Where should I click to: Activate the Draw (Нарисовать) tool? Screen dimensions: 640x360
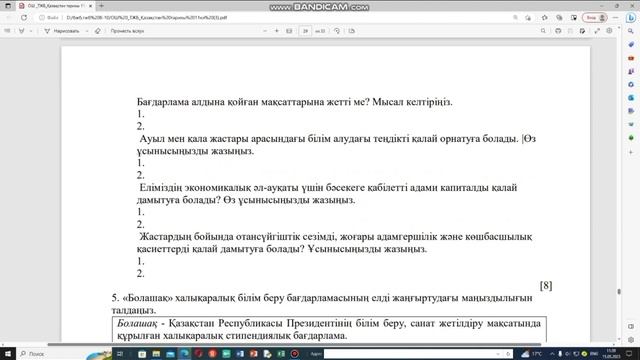point(62,31)
